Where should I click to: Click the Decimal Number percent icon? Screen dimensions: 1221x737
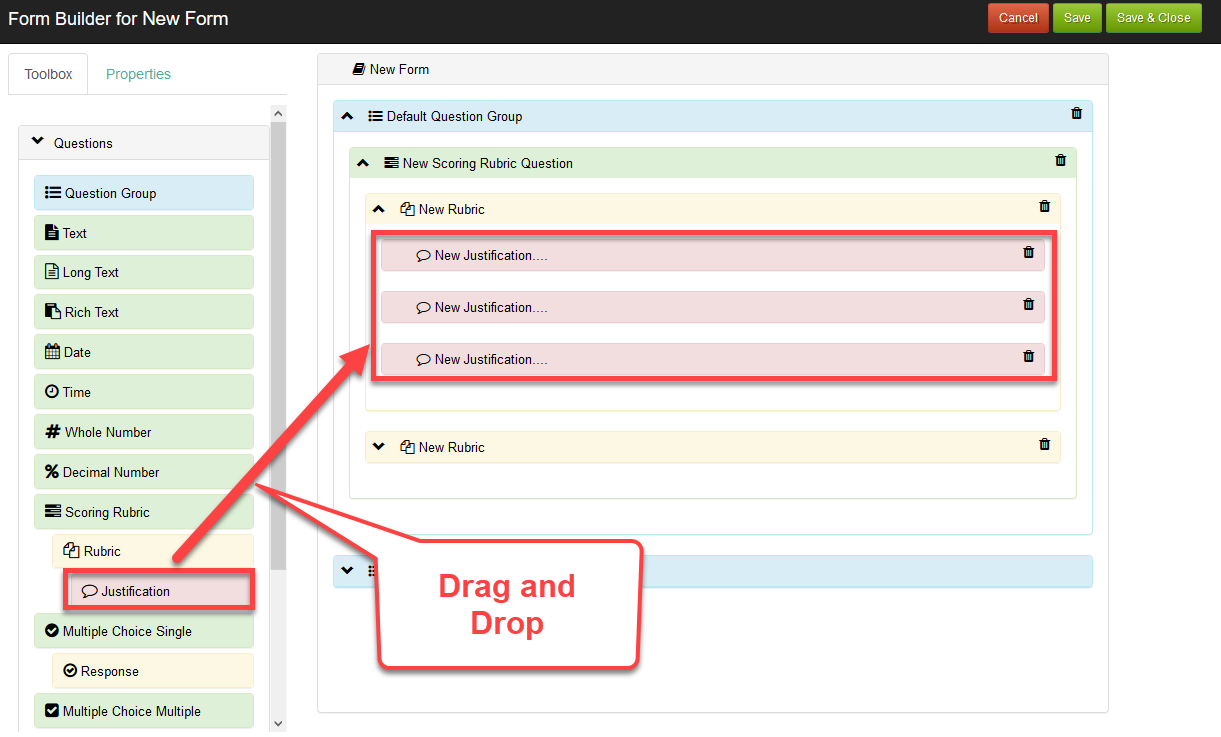click(x=52, y=472)
